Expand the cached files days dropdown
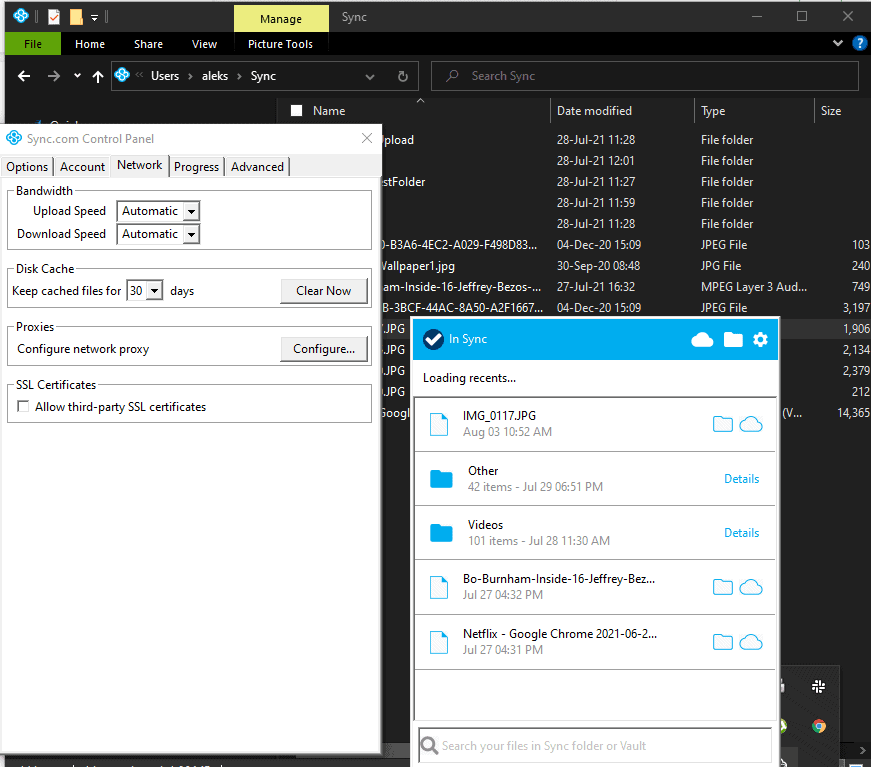 click(x=154, y=291)
